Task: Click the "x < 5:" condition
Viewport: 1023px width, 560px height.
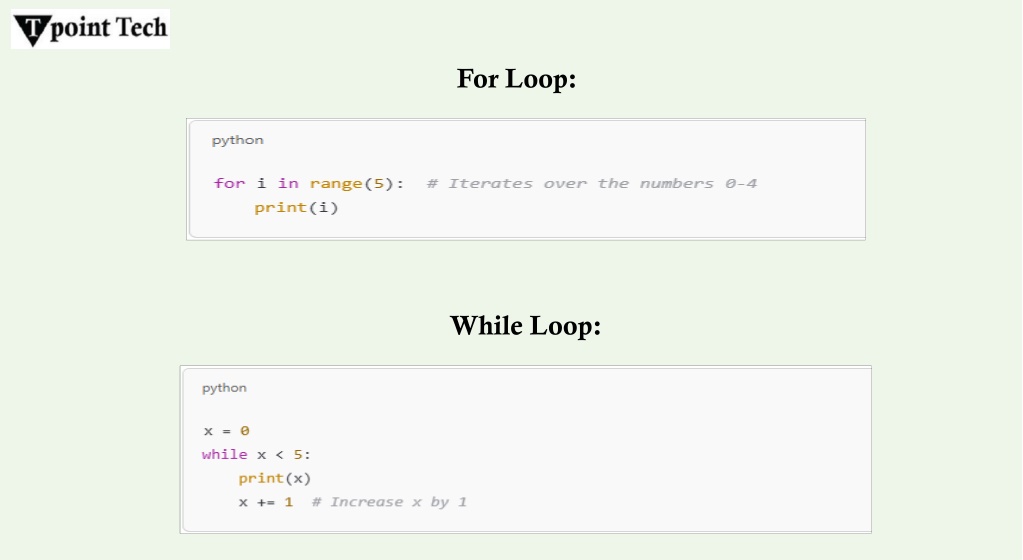Action: pos(284,454)
